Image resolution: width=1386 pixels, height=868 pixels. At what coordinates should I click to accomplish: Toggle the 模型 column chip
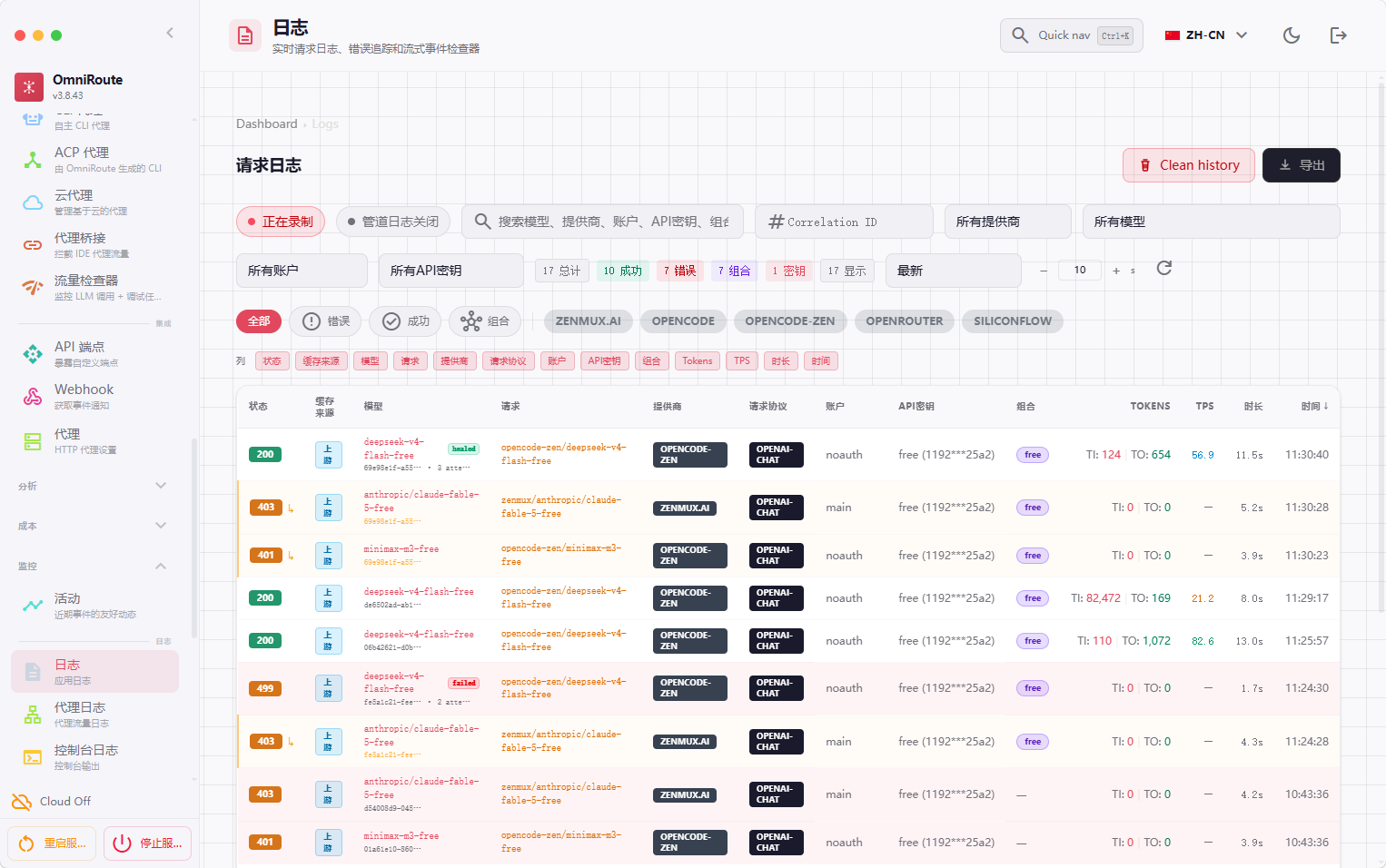371,361
